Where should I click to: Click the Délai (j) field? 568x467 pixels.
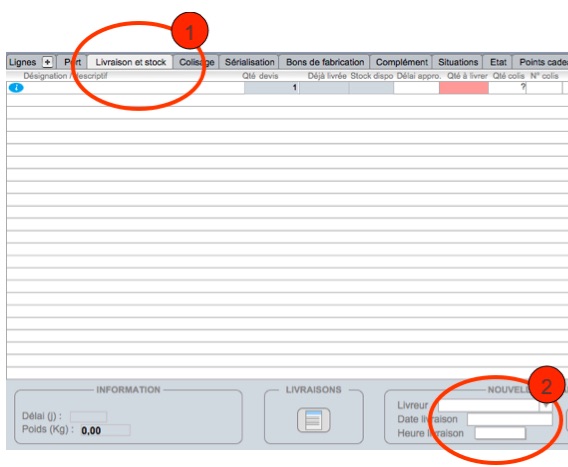point(88,417)
